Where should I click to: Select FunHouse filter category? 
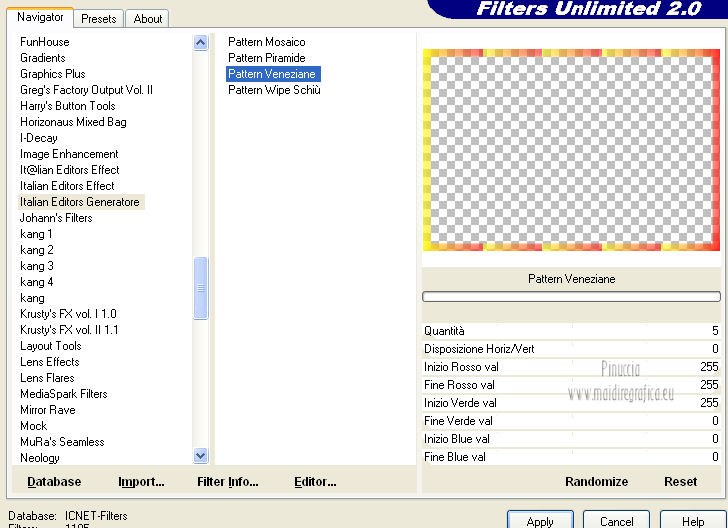[45, 42]
